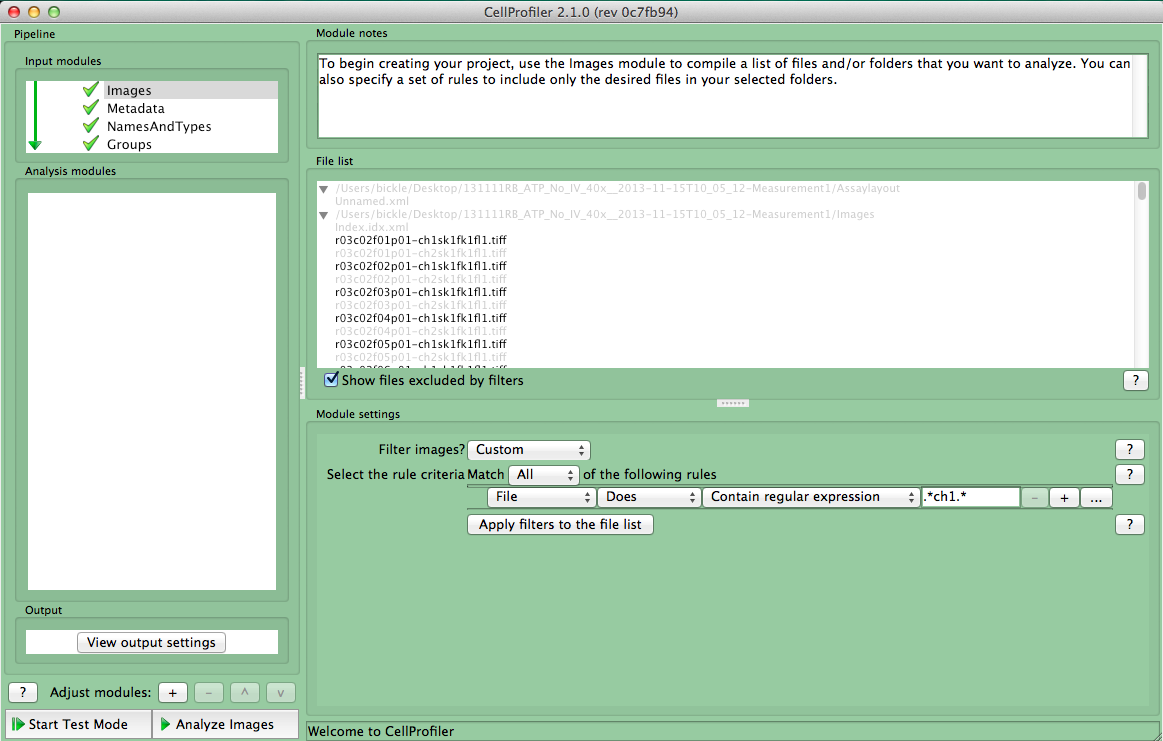The image size is (1163, 741).
Task: Click green checkmark beside Images module
Action: coord(91,90)
